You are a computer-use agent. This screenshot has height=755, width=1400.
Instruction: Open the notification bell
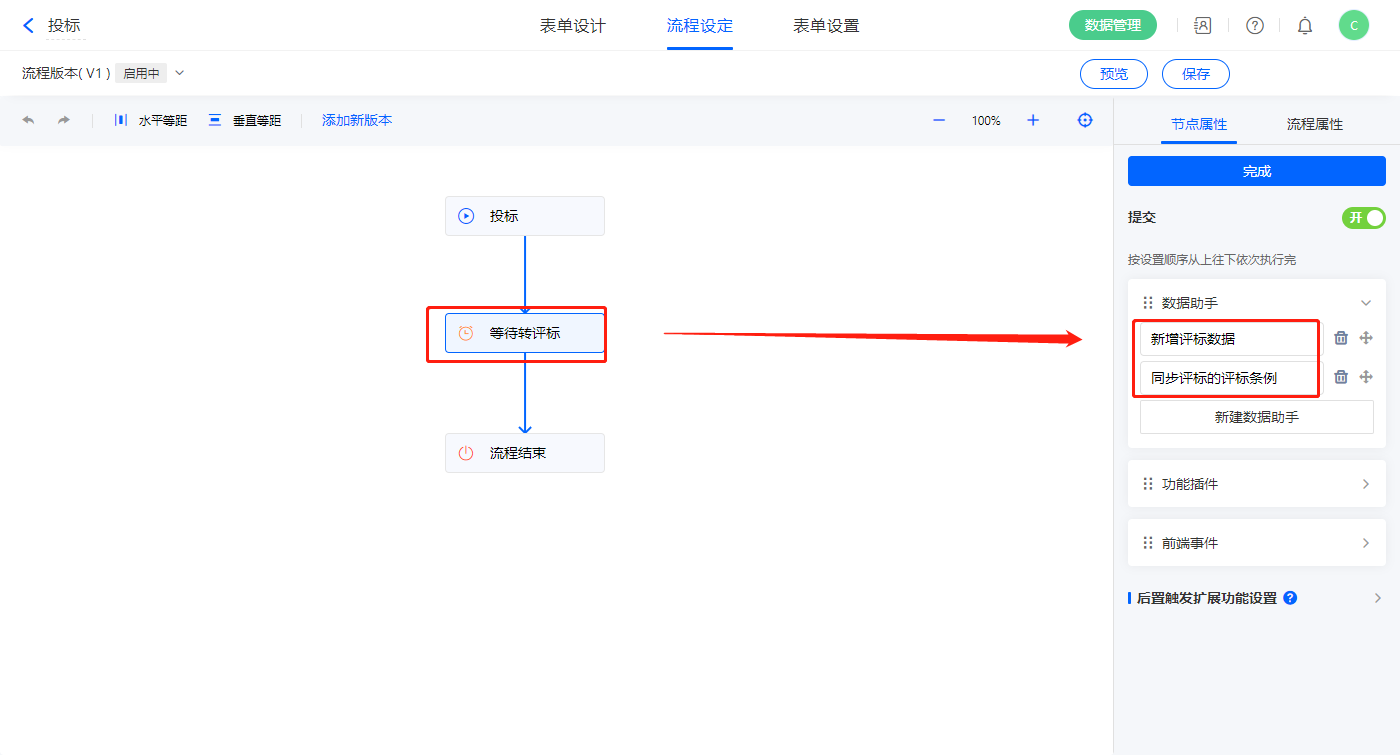point(1305,26)
